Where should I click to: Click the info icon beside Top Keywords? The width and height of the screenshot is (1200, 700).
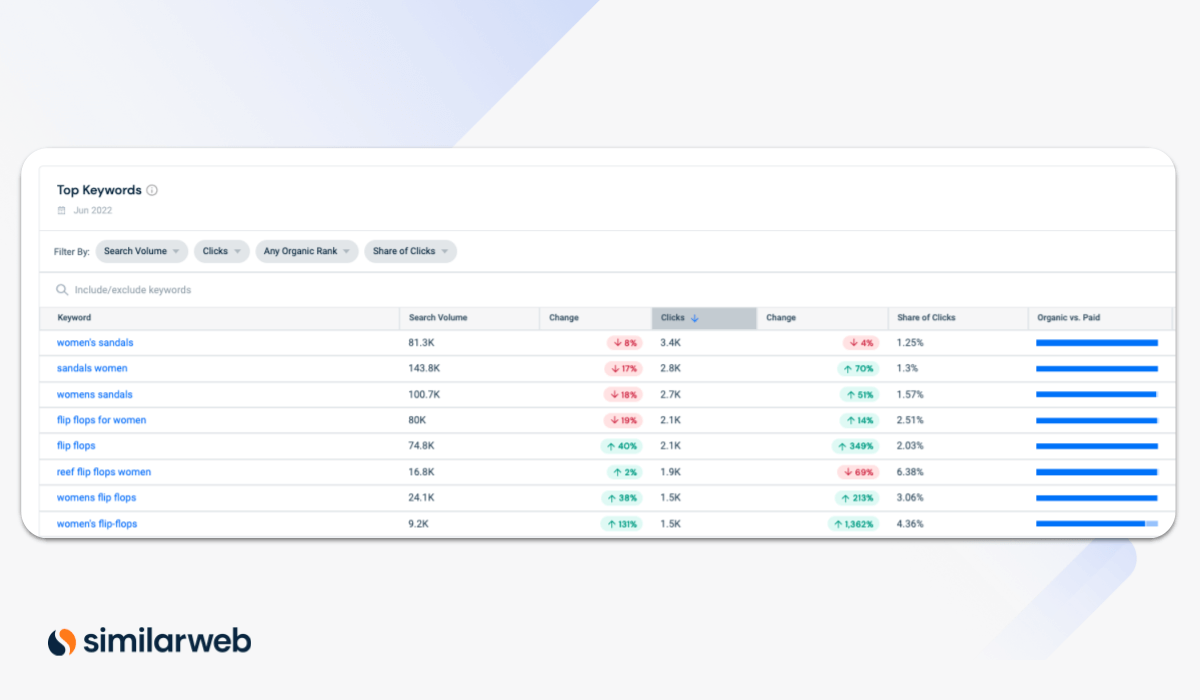[x=152, y=190]
